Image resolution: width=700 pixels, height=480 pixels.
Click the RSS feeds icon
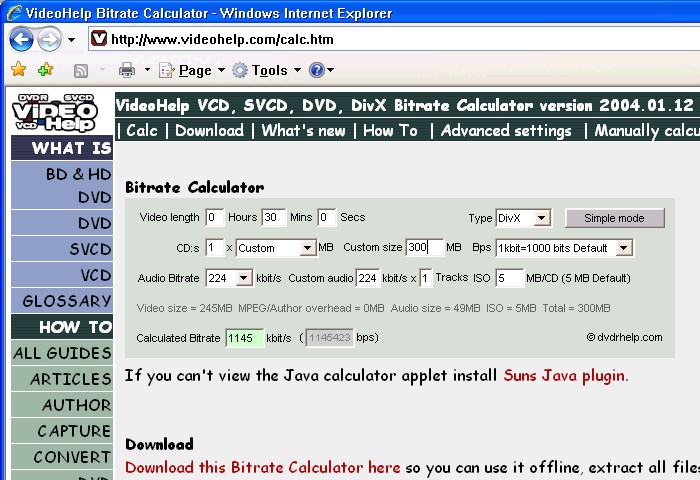coord(80,71)
